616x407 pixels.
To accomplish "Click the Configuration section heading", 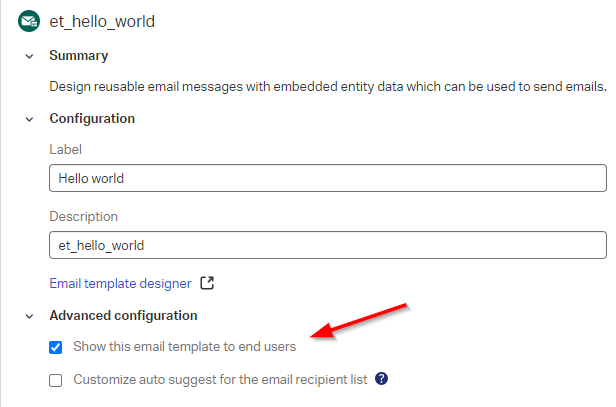I will coord(92,118).
